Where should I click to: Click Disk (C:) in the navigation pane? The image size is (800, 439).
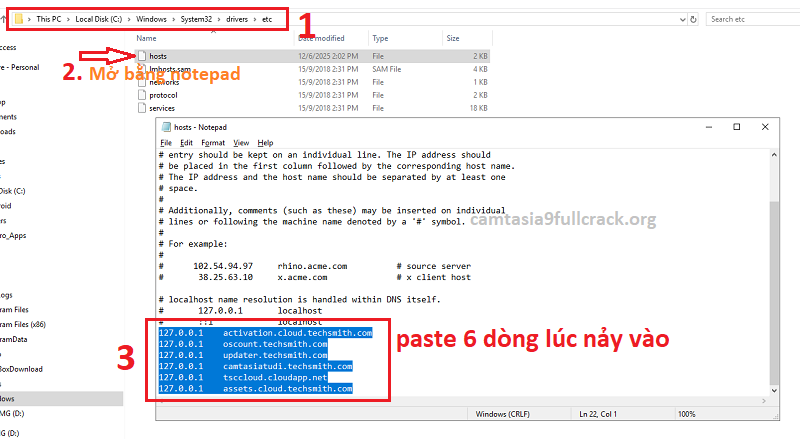13,191
